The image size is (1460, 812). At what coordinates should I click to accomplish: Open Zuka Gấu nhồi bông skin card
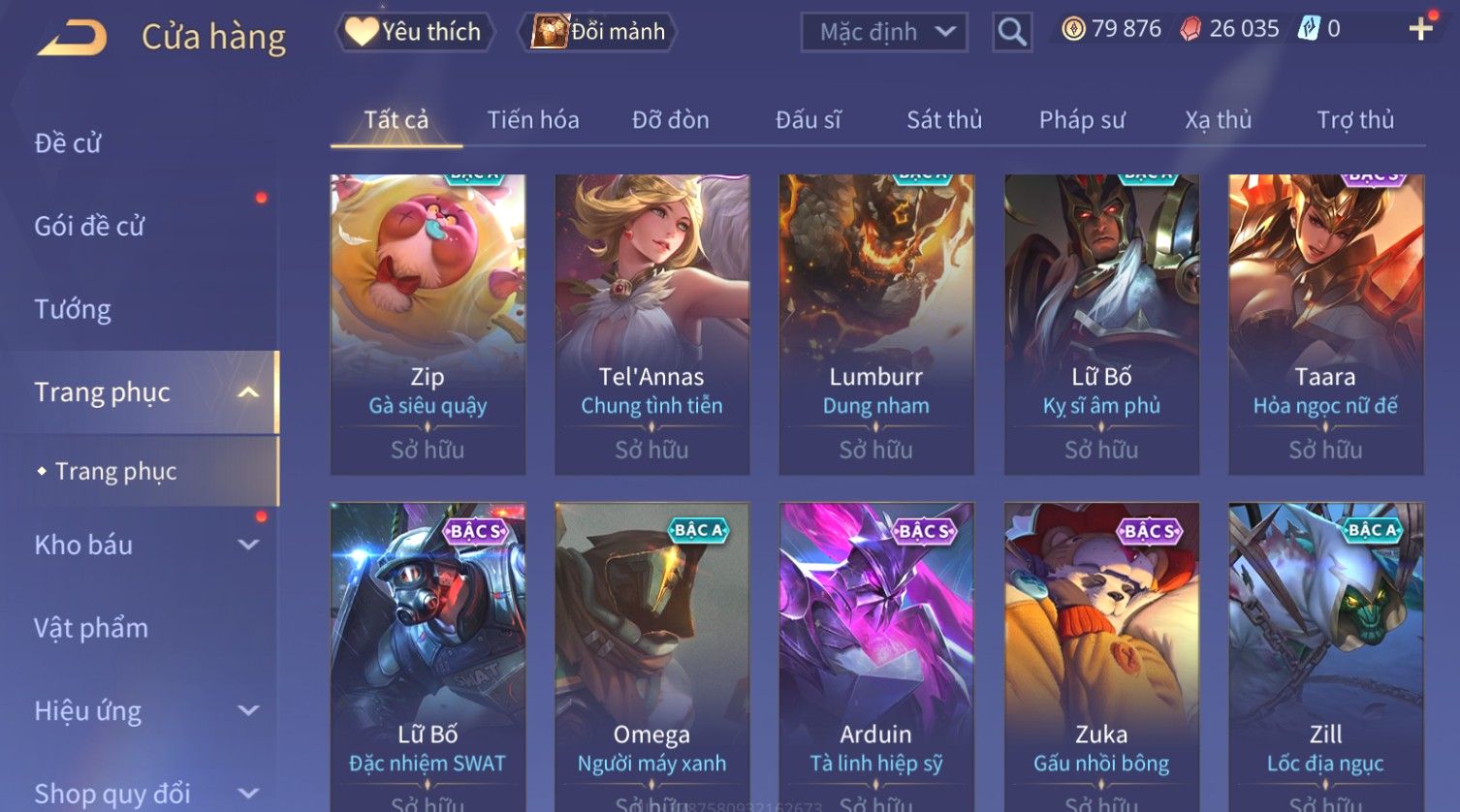(1101, 657)
